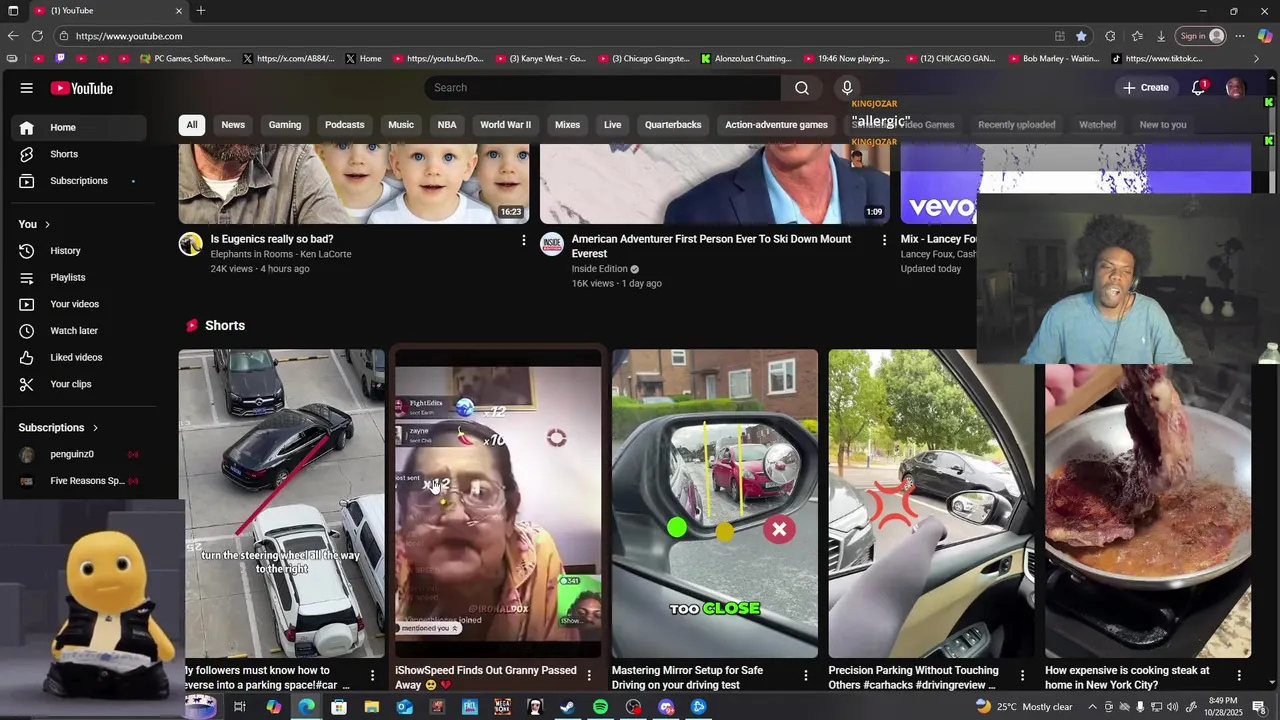The width and height of the screenshot is (1280, 720).
Task: Click the search magnifier button
Action: (x=802, y=88)
